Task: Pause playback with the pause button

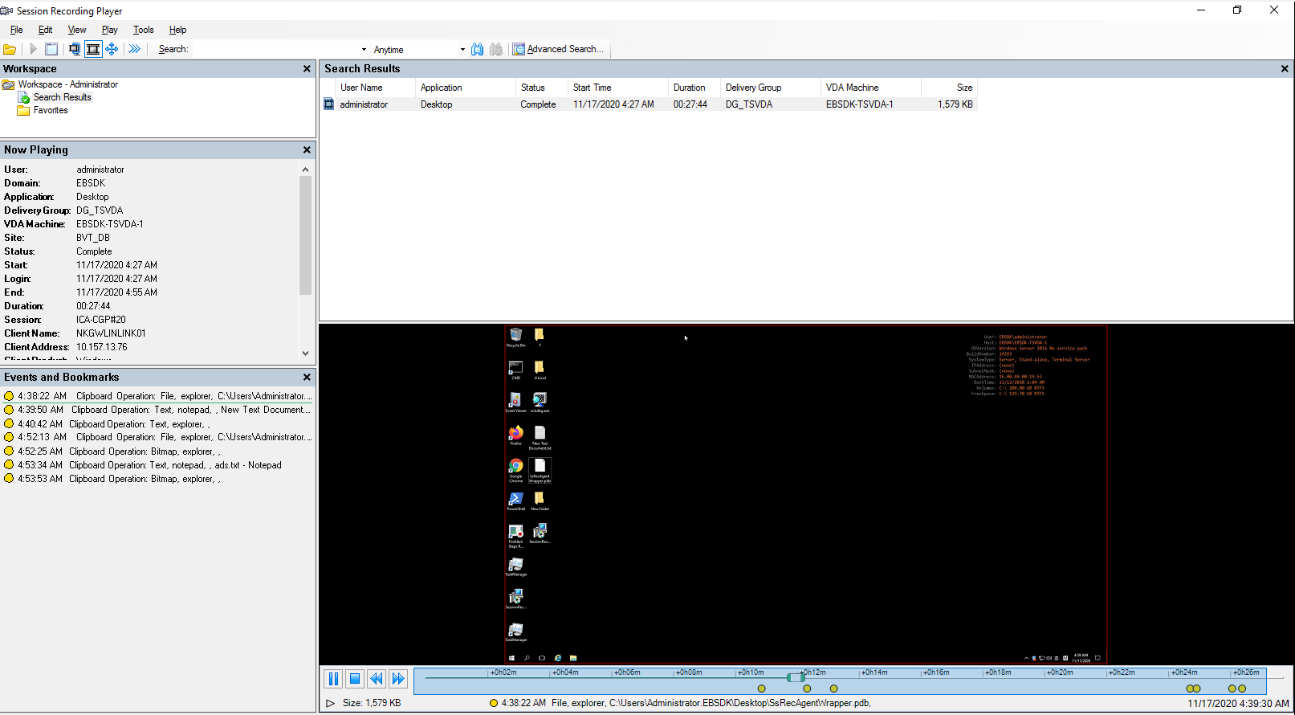Action: 333,679
